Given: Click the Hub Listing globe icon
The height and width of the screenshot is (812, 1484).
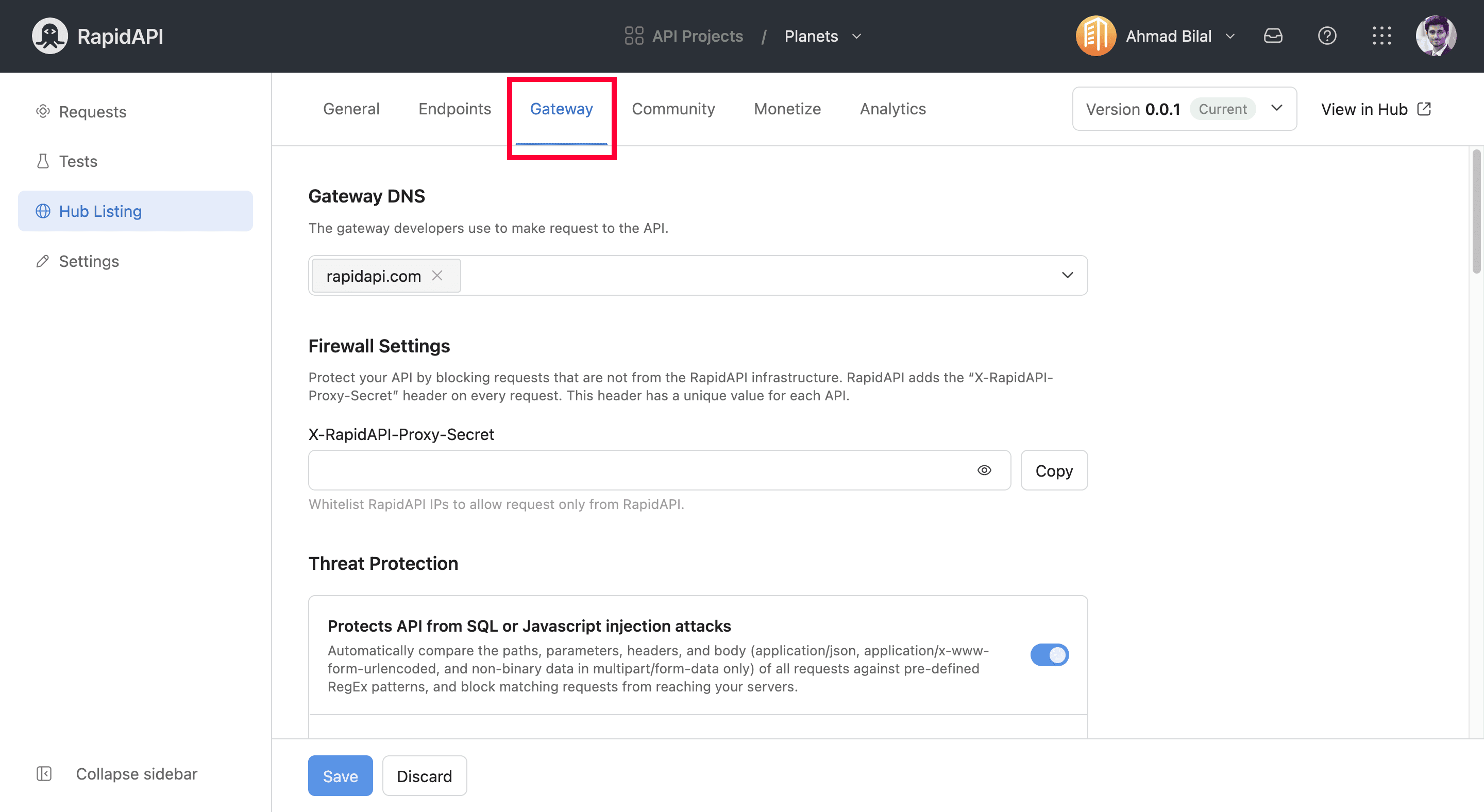Looking at the screenshot, I should point(43,211).
